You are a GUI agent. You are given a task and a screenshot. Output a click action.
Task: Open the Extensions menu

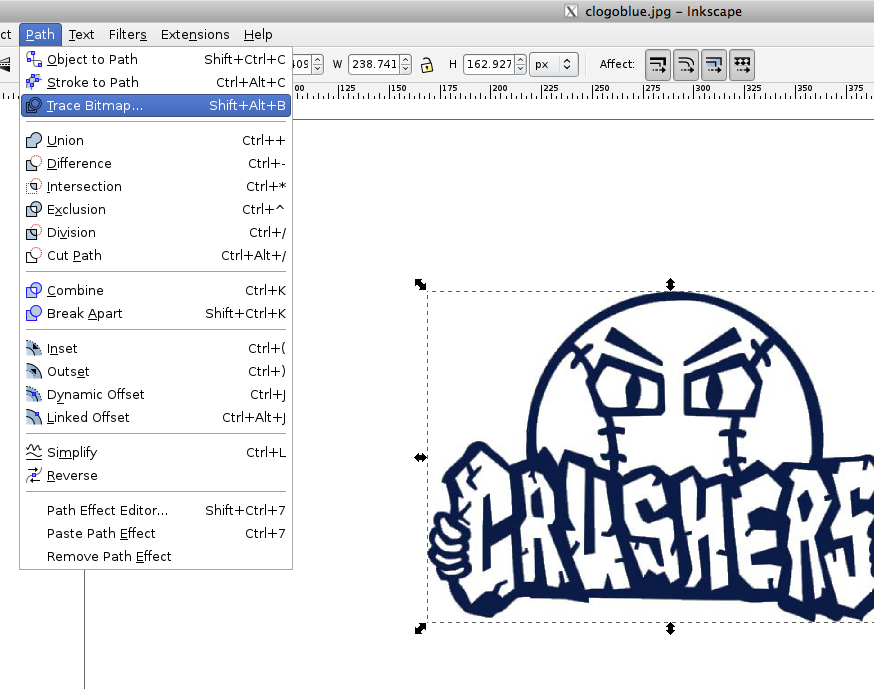pos(195,34)
